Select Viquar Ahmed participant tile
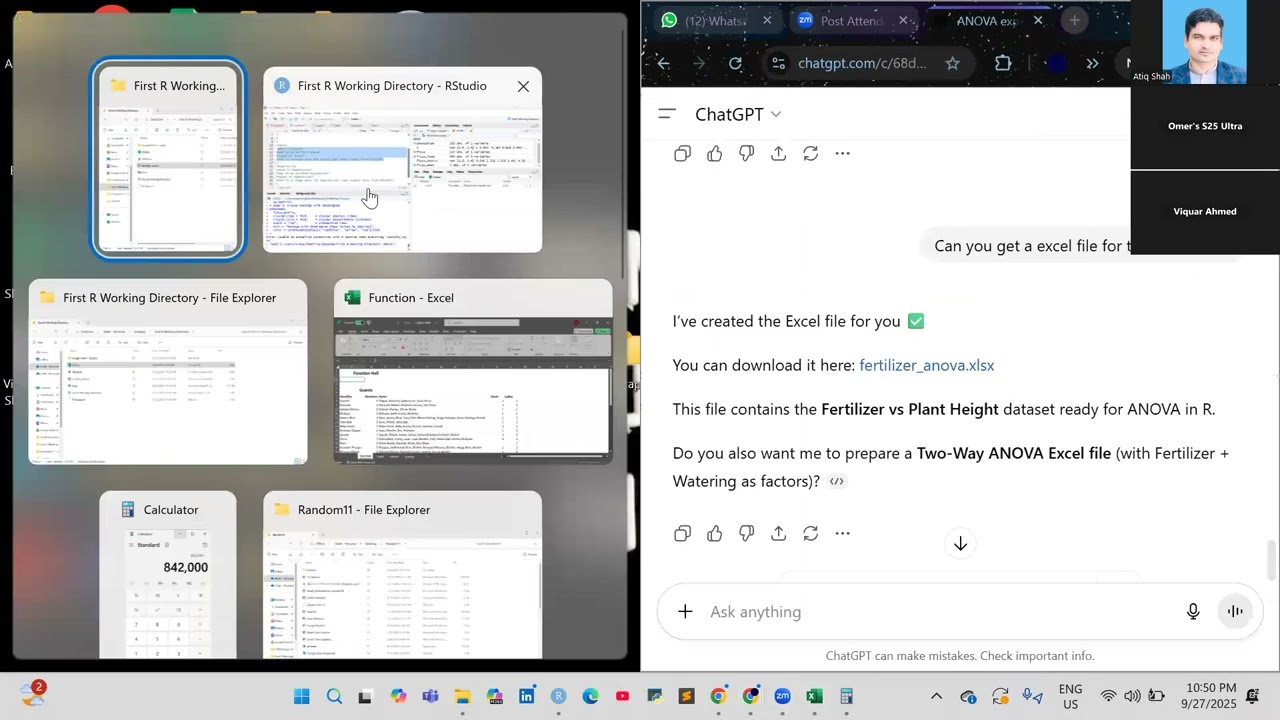 point(1205,212)
